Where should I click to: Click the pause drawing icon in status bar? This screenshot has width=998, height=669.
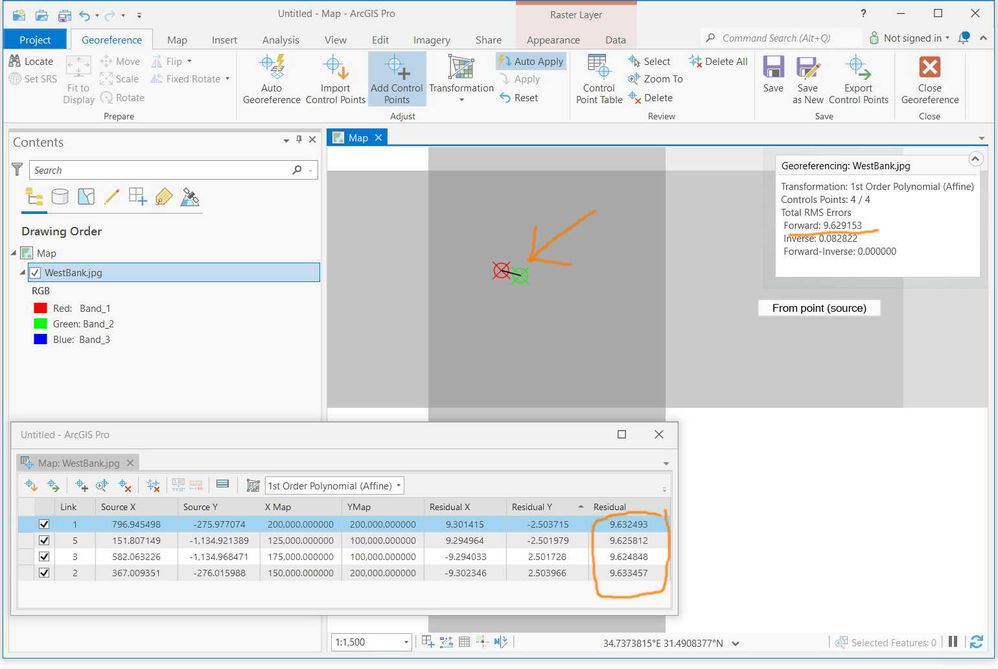click(953, 642)
